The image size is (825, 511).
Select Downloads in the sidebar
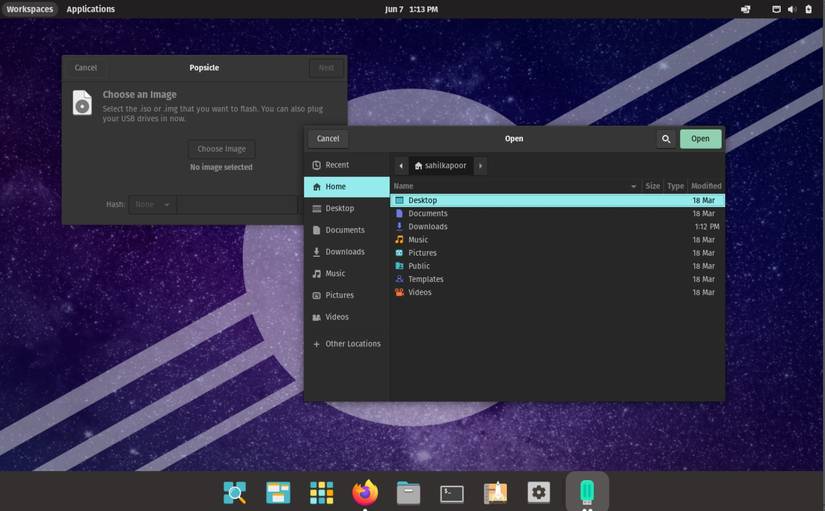[347, 252]
